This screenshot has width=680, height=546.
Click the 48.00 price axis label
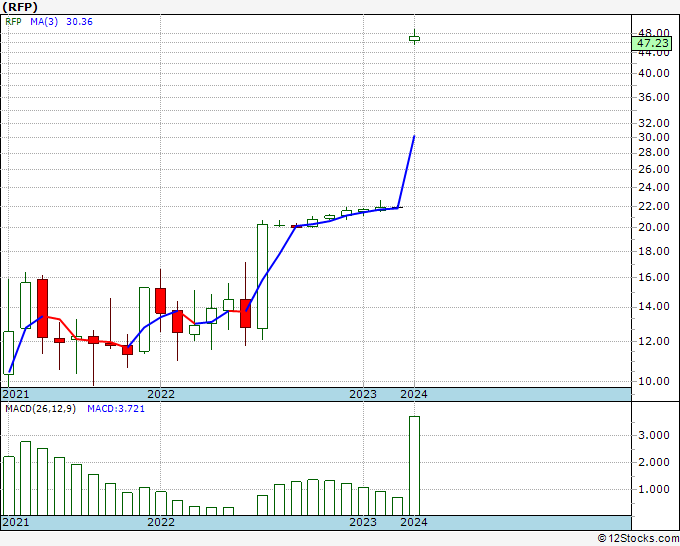654,33
